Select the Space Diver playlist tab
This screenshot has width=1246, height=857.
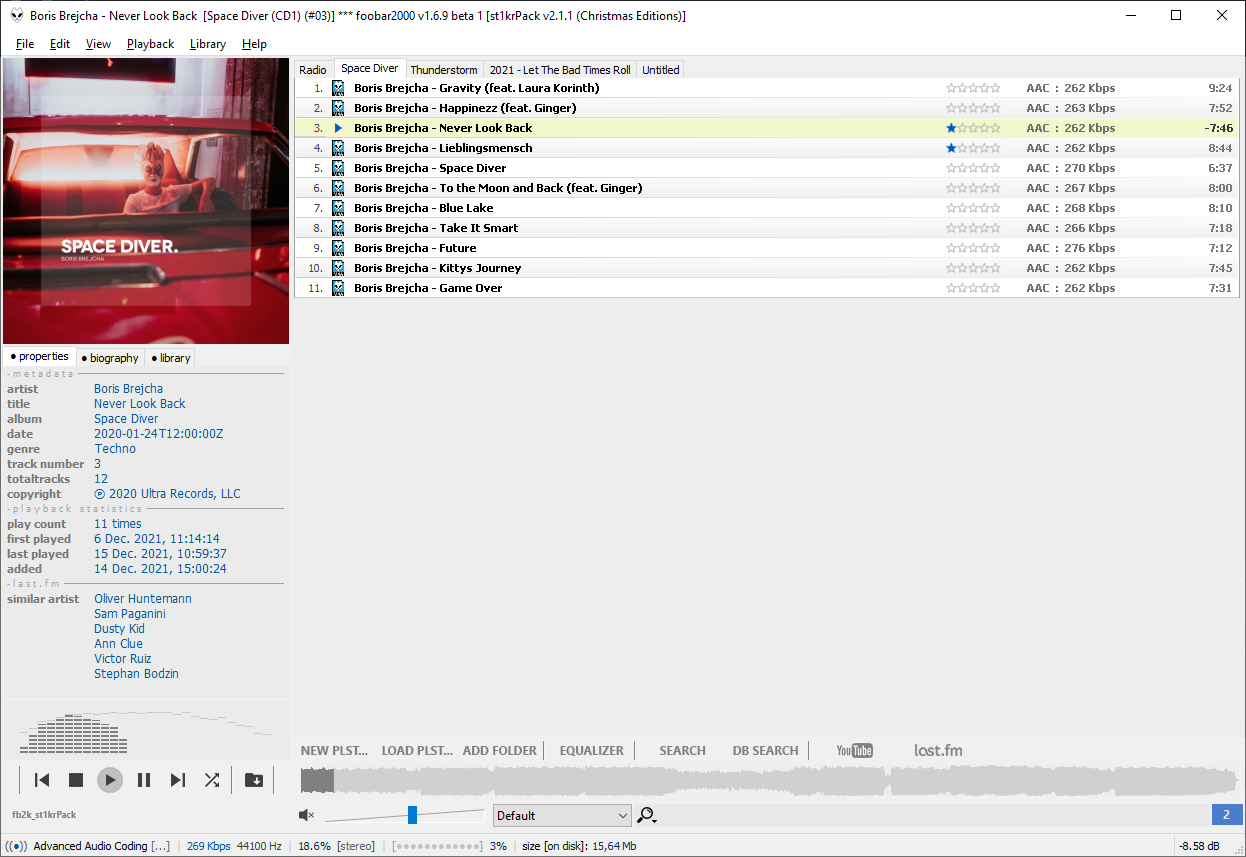point(370,69)
